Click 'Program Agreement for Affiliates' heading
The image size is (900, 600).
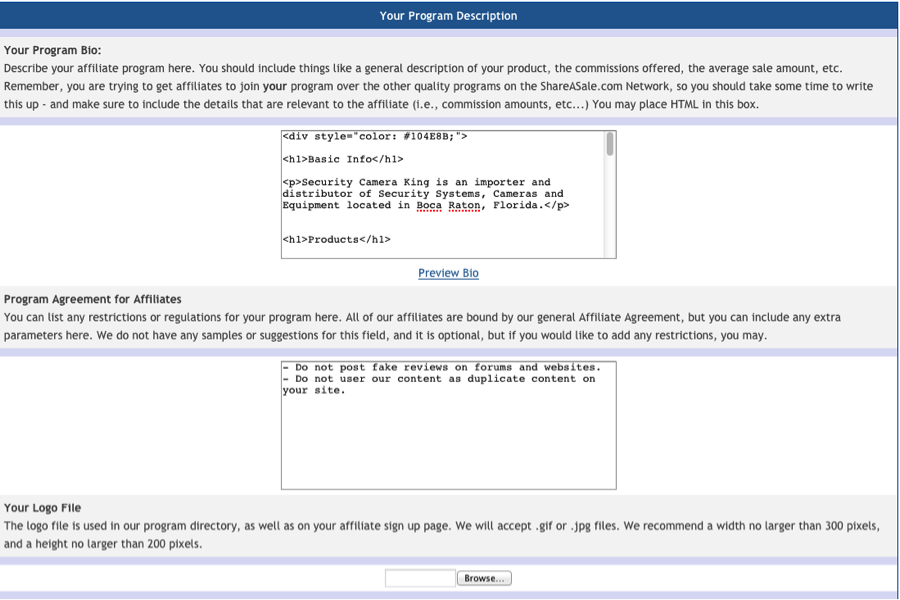pos(92,299)
